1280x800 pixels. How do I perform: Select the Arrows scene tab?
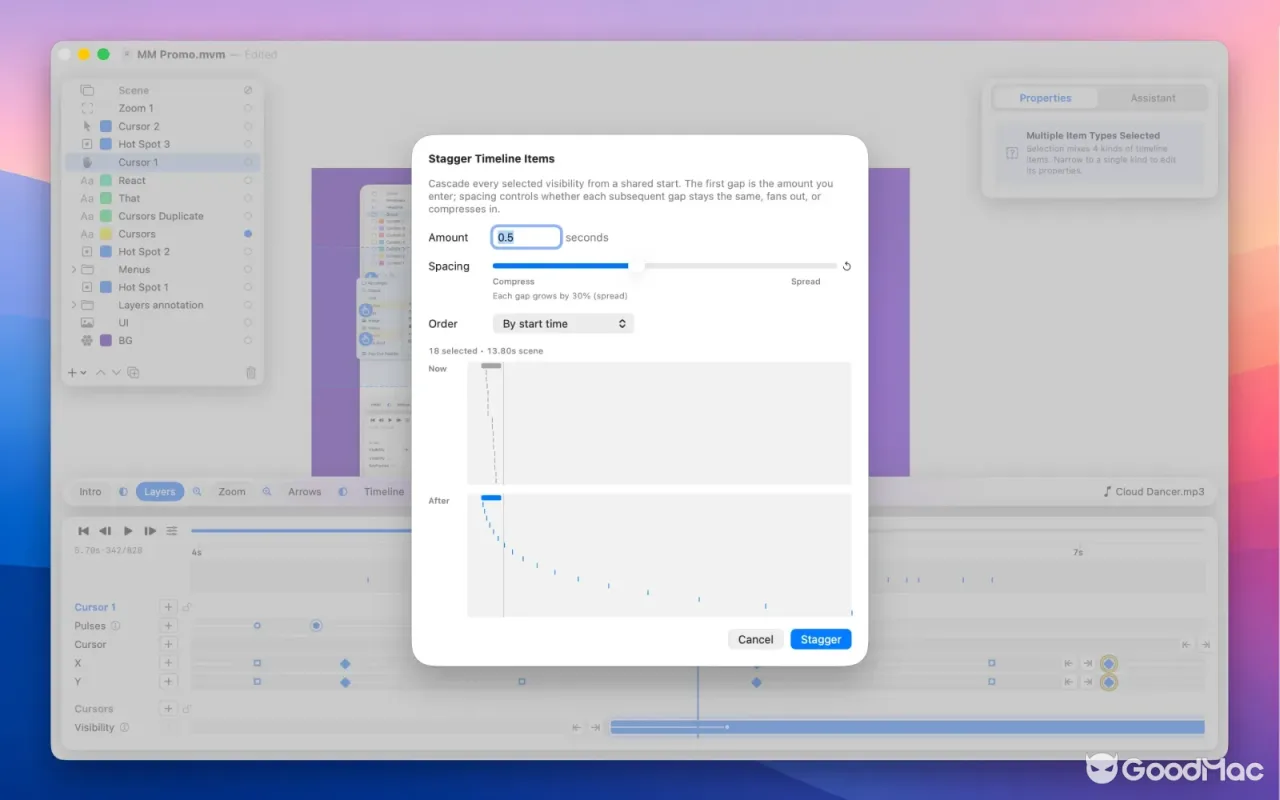tap(305, 492)
